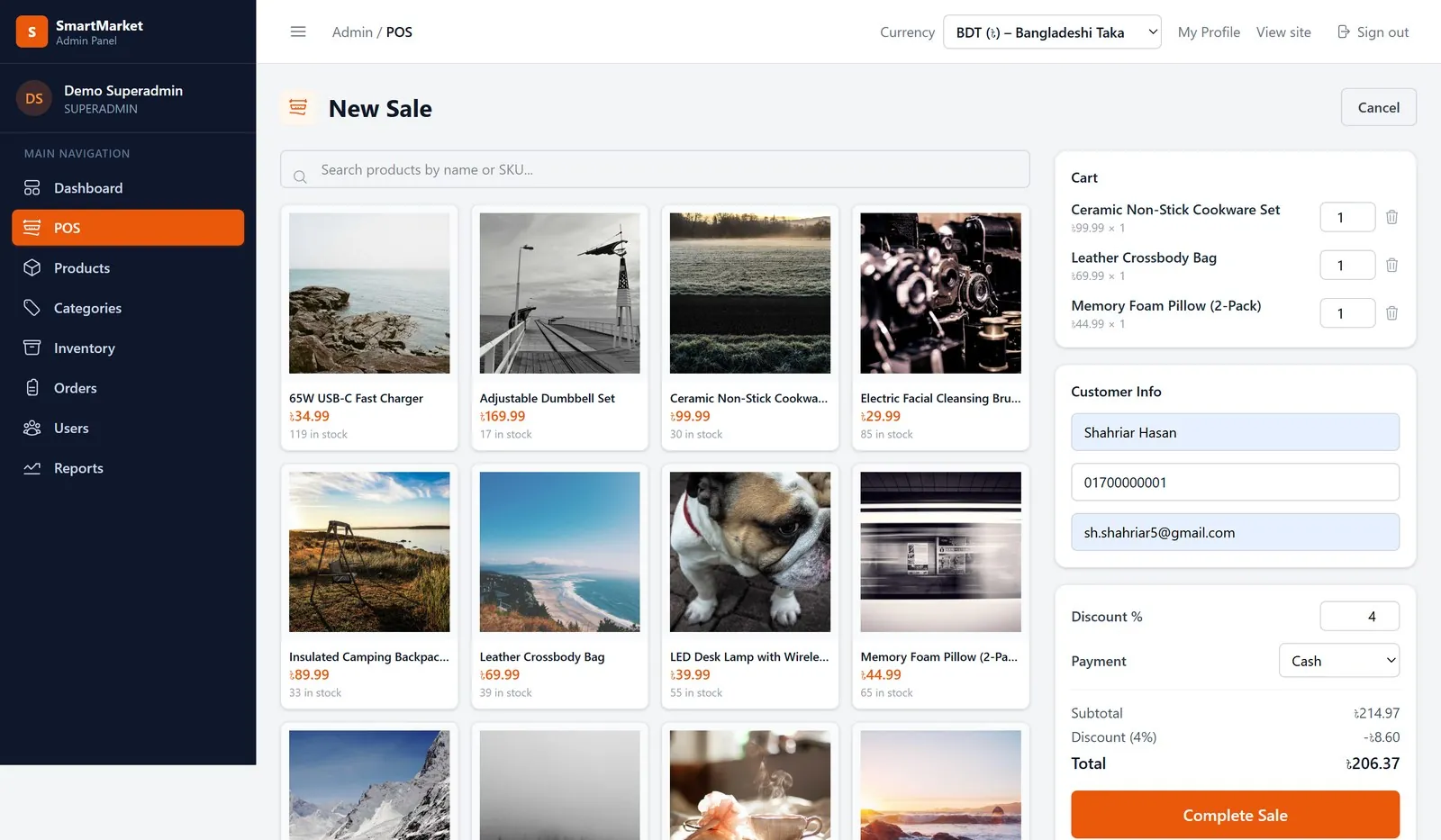Click Sign out link
This screenshot has height=840, width=1441.
tap(1373, 32)
